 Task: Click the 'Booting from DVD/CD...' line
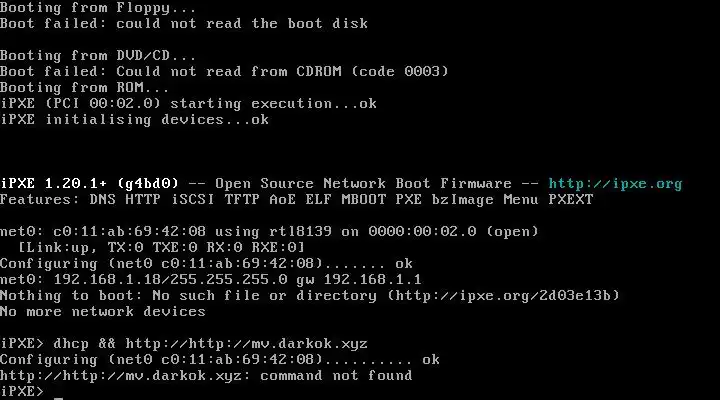coord(98,56)
